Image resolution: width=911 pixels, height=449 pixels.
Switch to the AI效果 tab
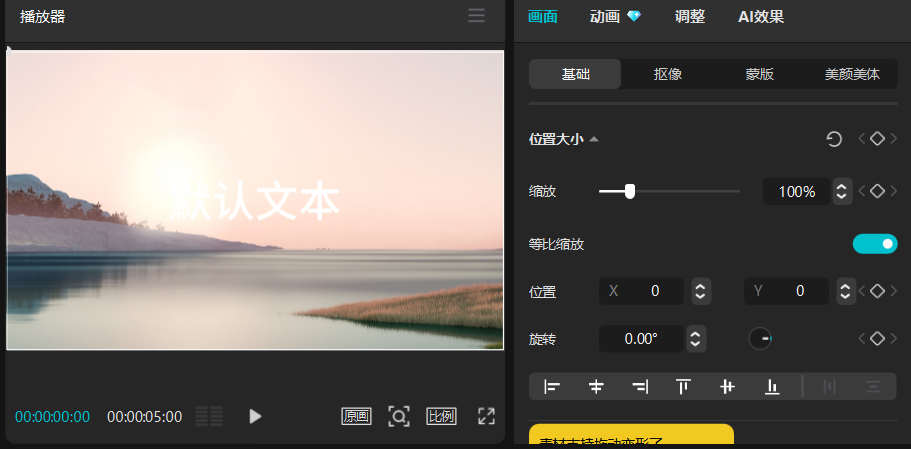coord(761,16)
